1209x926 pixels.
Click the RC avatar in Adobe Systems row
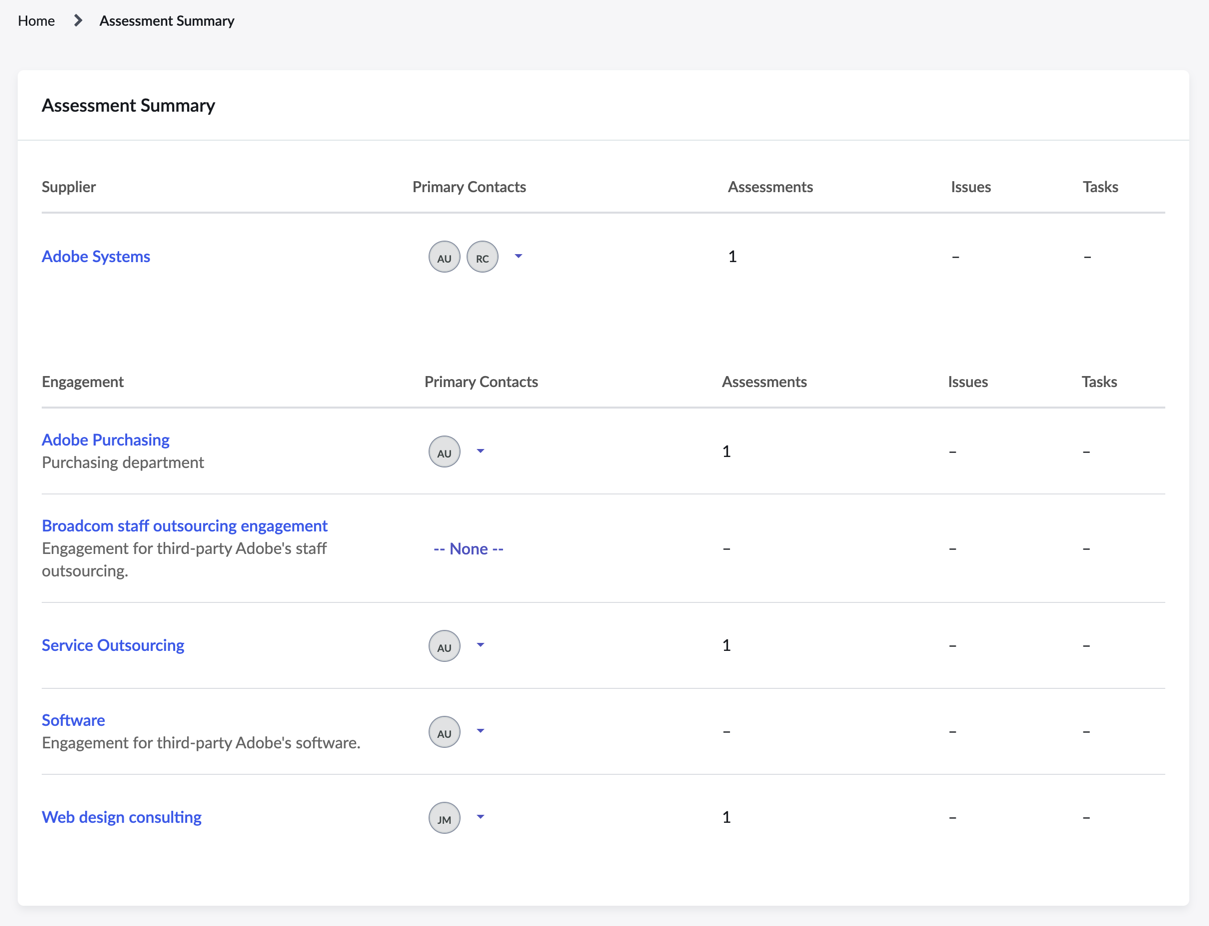(482, 257)
